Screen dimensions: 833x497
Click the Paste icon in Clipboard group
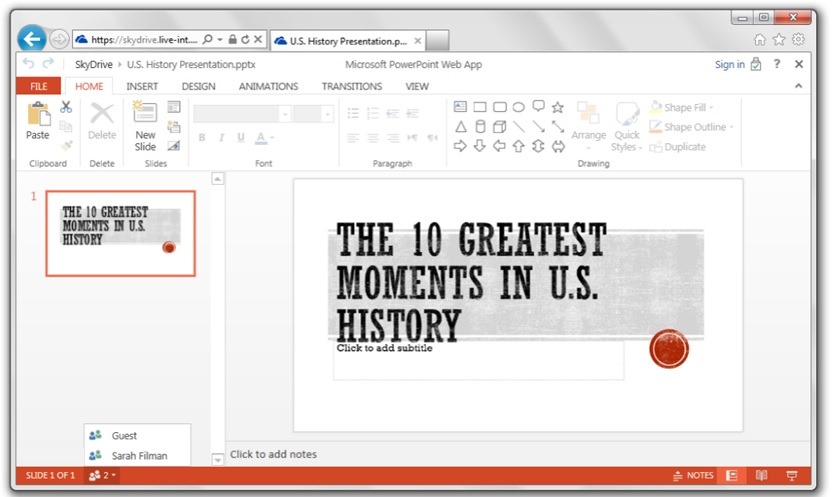[x=37, y=120]
